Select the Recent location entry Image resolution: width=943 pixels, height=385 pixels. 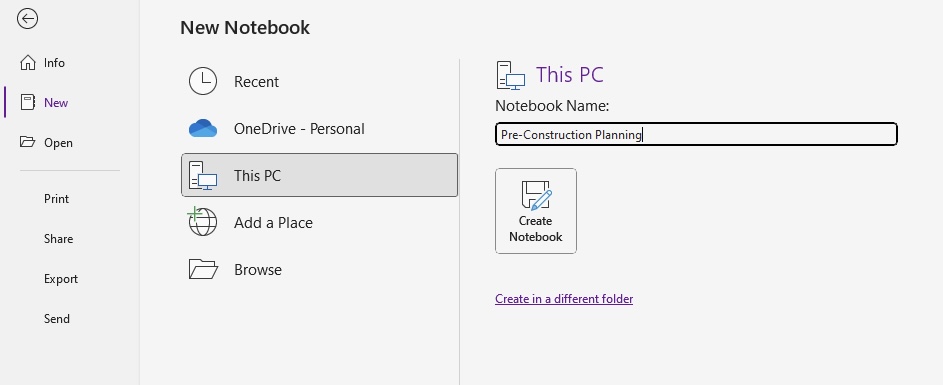319,81
